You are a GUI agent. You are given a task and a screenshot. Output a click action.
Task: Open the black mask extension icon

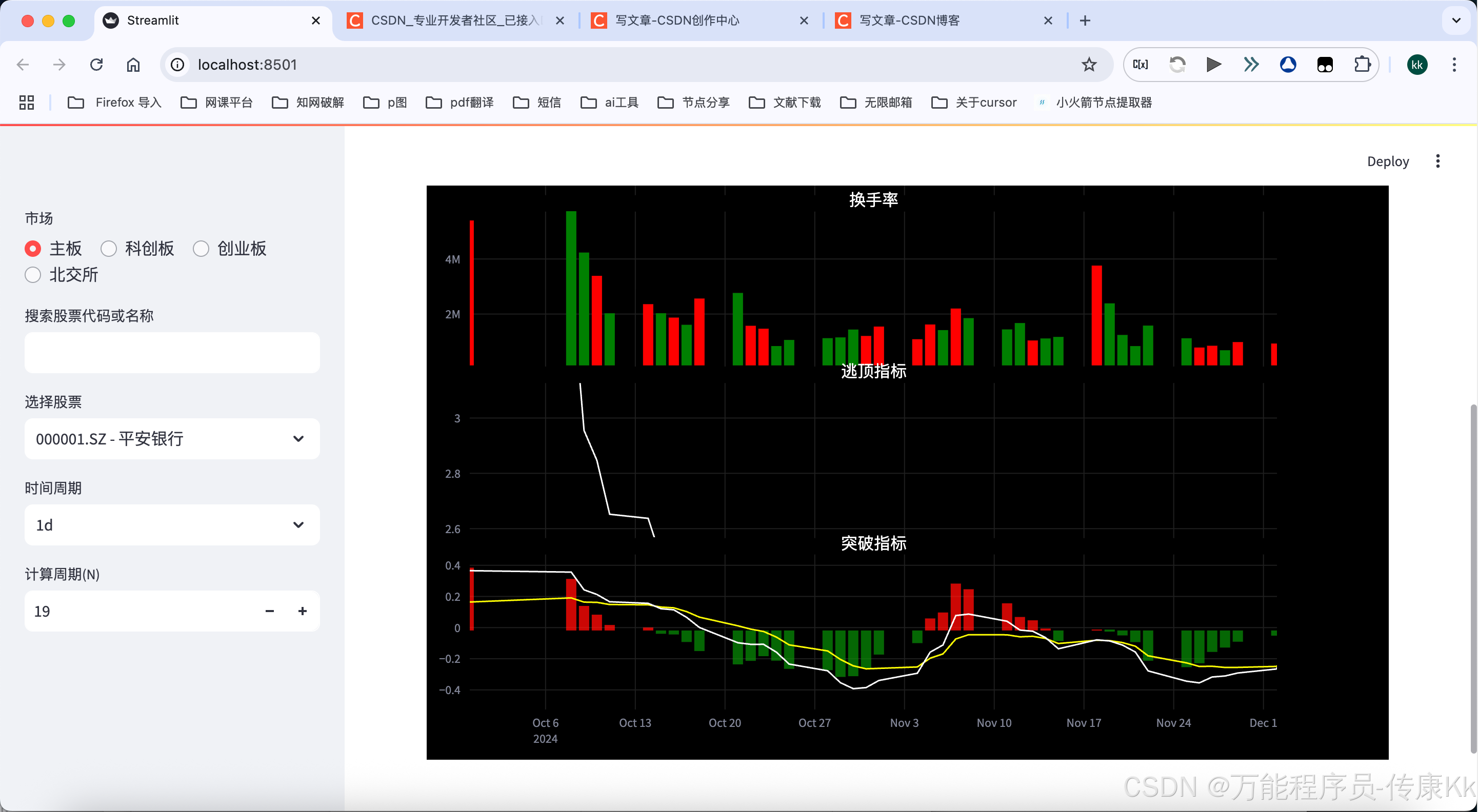pos(1325,65)
